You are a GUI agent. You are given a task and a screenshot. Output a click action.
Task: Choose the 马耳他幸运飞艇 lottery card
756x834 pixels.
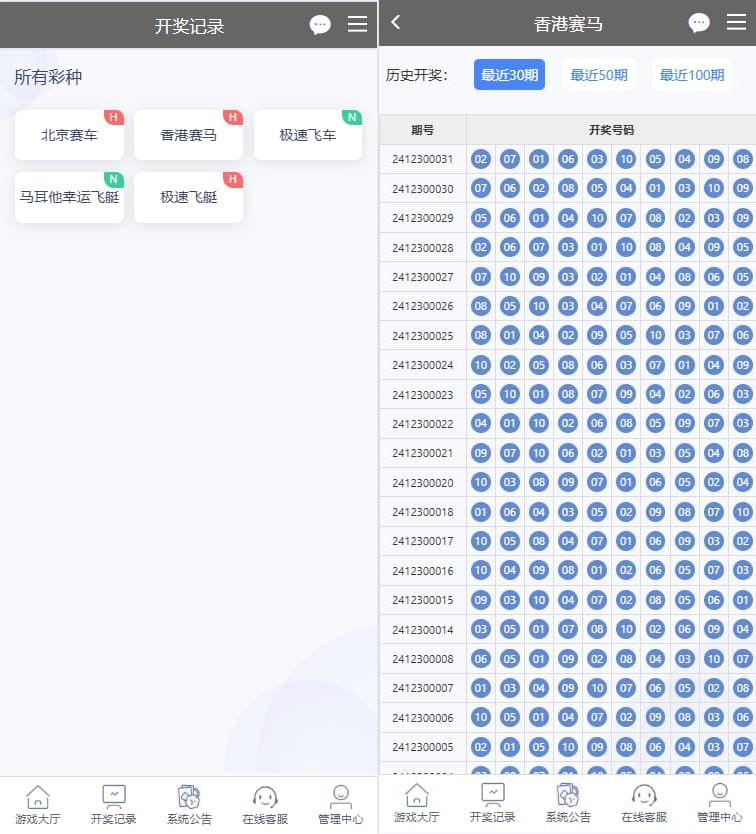[69, 198]
